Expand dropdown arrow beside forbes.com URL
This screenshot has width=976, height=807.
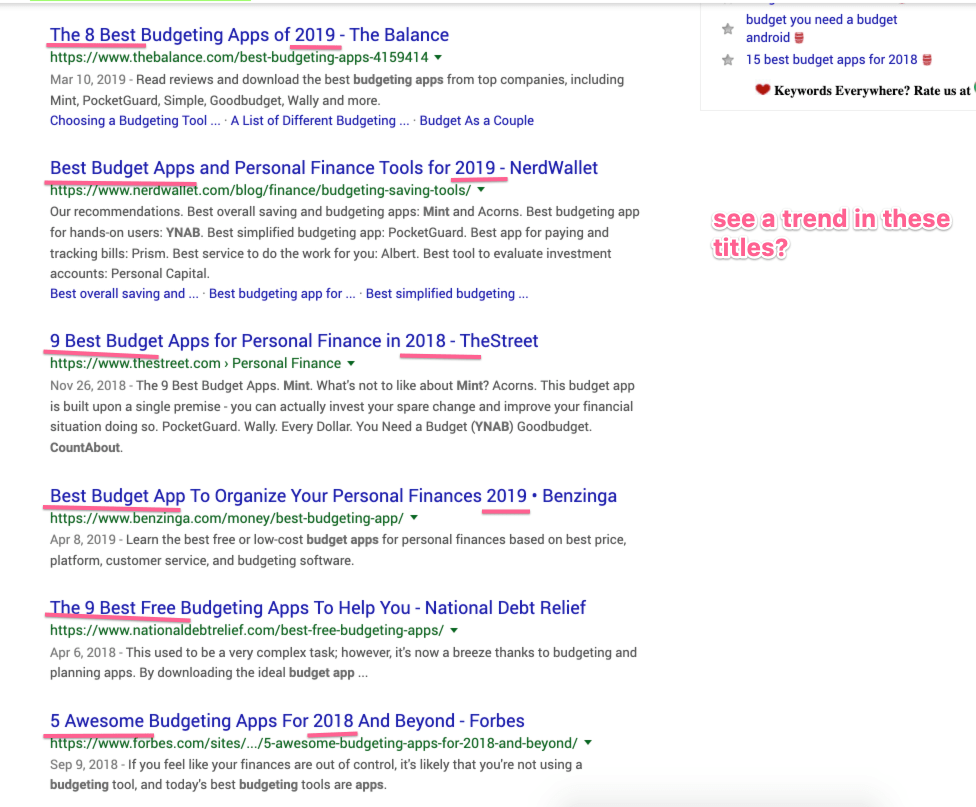(x=588, y=743)
